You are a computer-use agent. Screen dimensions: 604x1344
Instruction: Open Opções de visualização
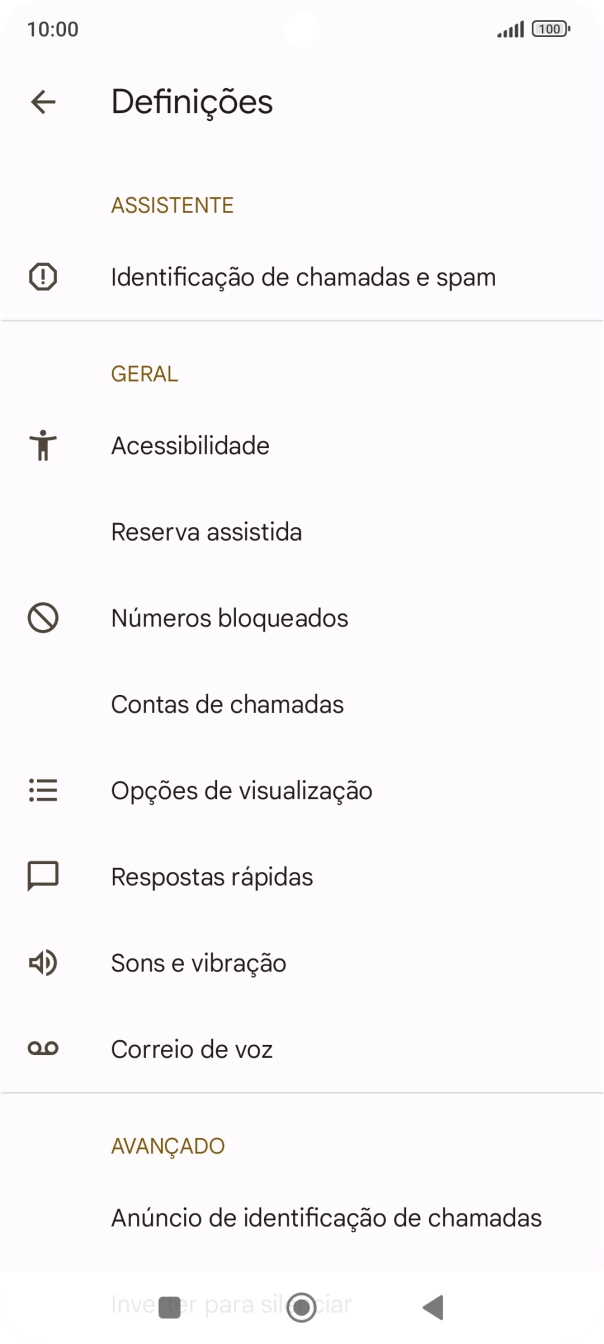[x=241, y=790]
